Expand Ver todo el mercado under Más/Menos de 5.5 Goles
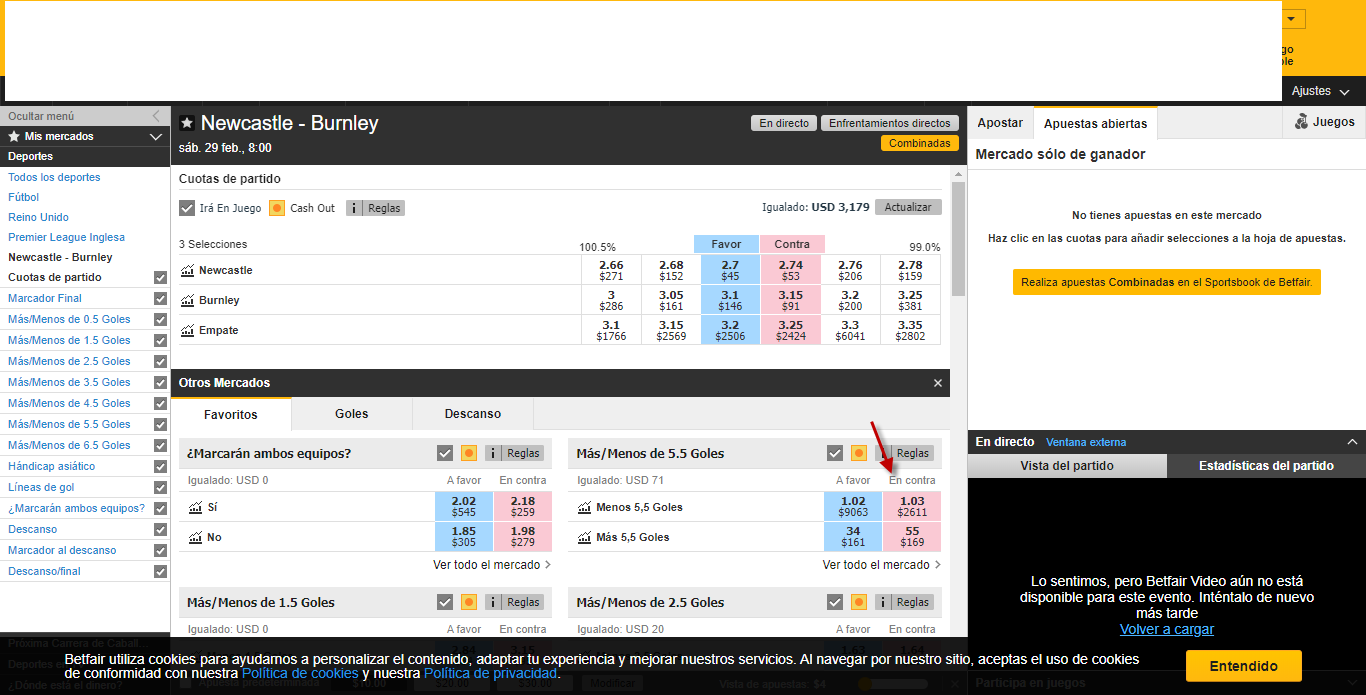1366x695 pixels. [x=882, y=565]
